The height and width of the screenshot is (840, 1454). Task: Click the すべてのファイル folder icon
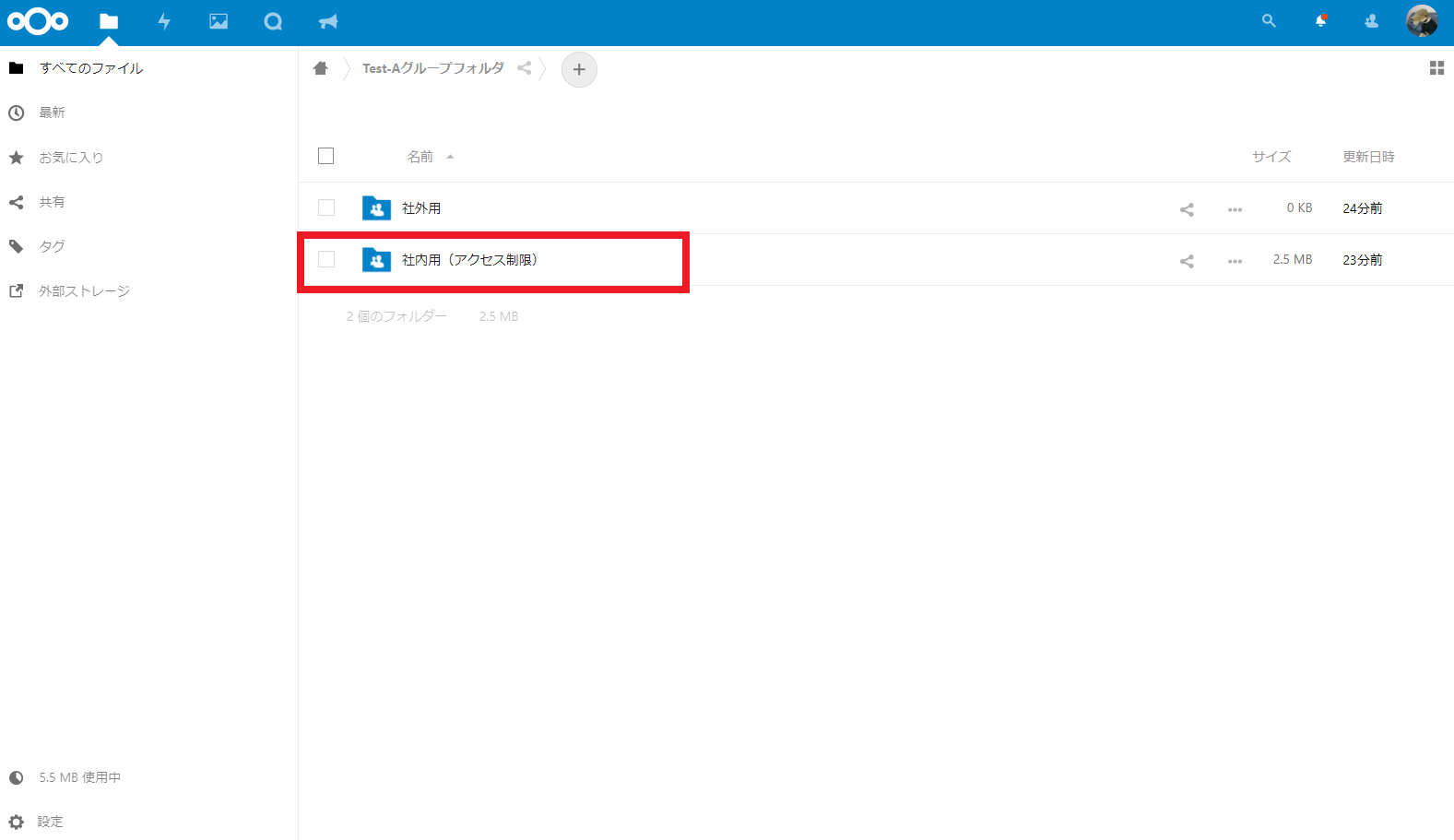click(x=16, y=68)
